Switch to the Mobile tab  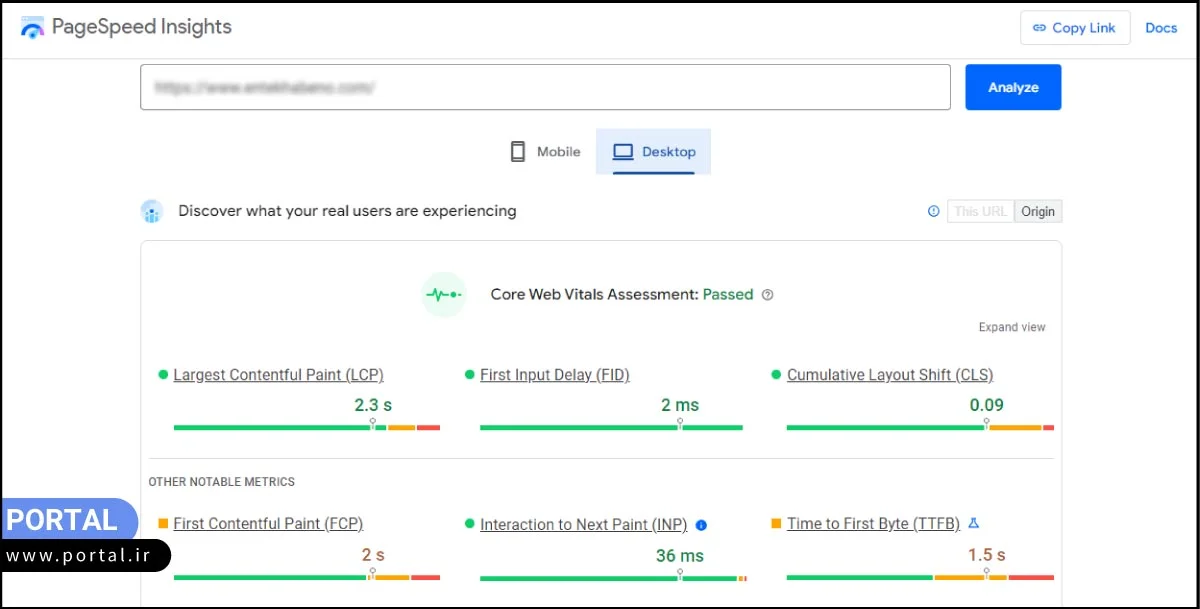[x=545, y=152]
